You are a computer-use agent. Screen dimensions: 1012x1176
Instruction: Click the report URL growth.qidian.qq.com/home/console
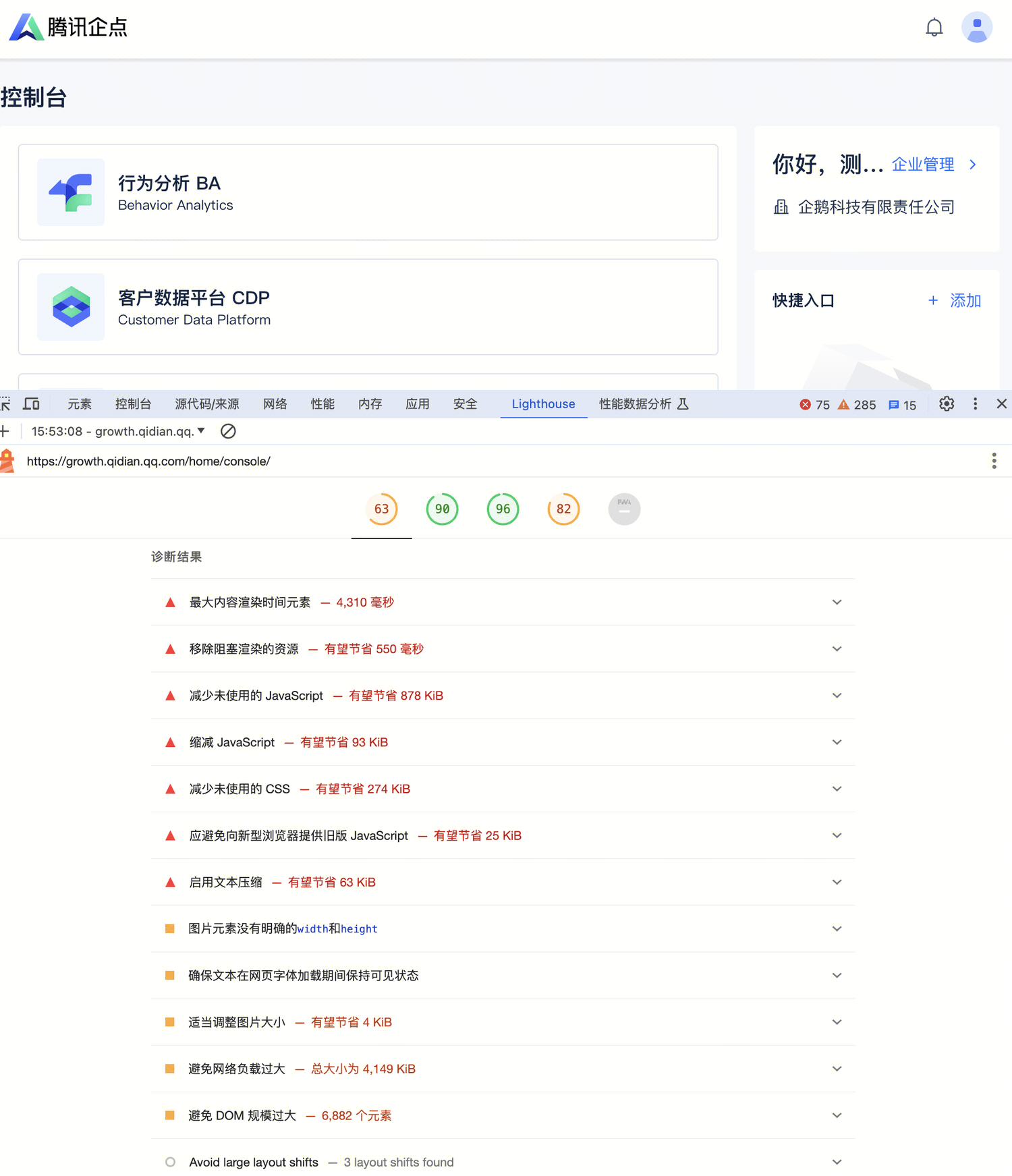[x=148, y=461]
